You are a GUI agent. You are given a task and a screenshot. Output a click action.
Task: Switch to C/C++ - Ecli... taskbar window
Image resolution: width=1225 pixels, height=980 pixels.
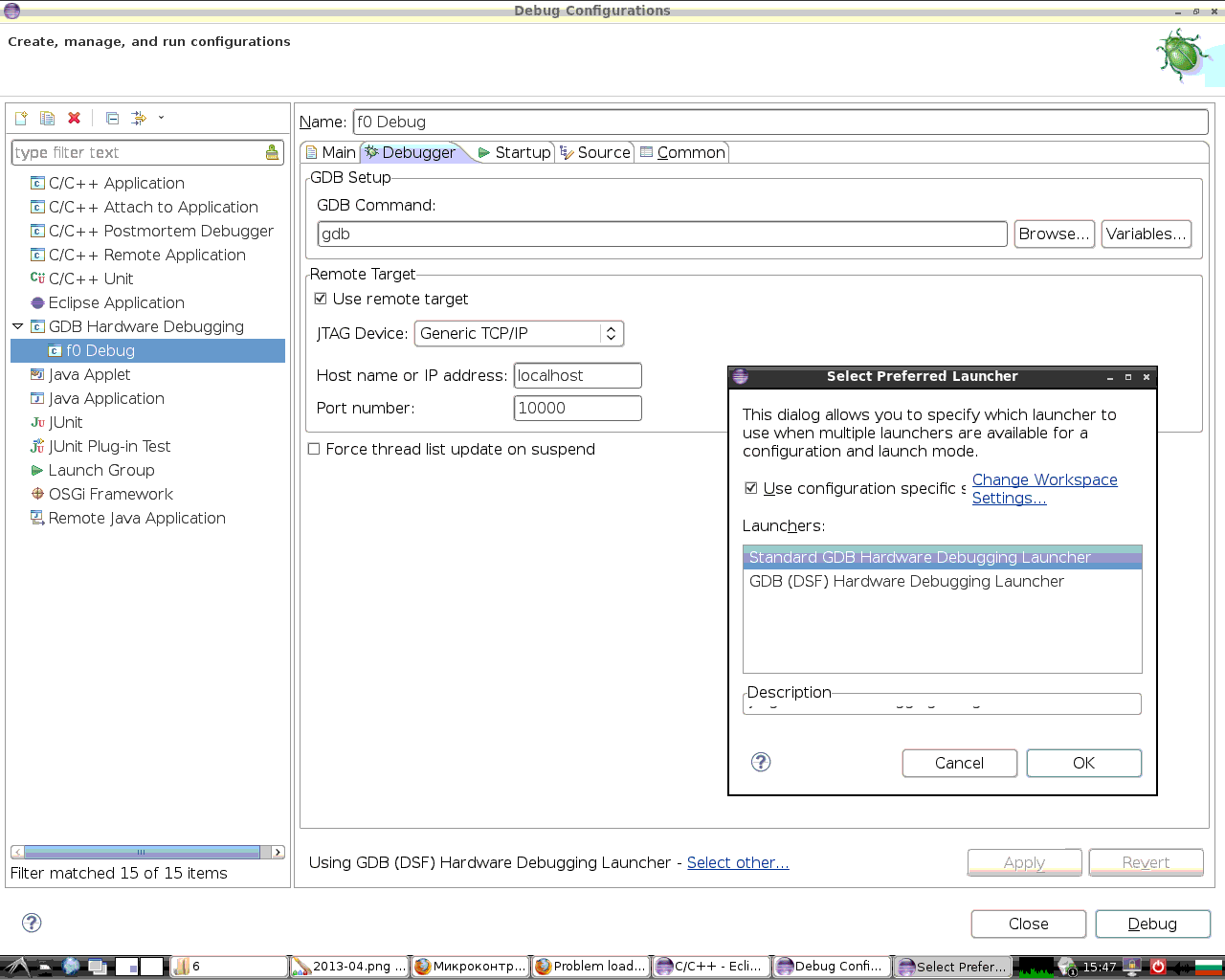click(711, 967)
